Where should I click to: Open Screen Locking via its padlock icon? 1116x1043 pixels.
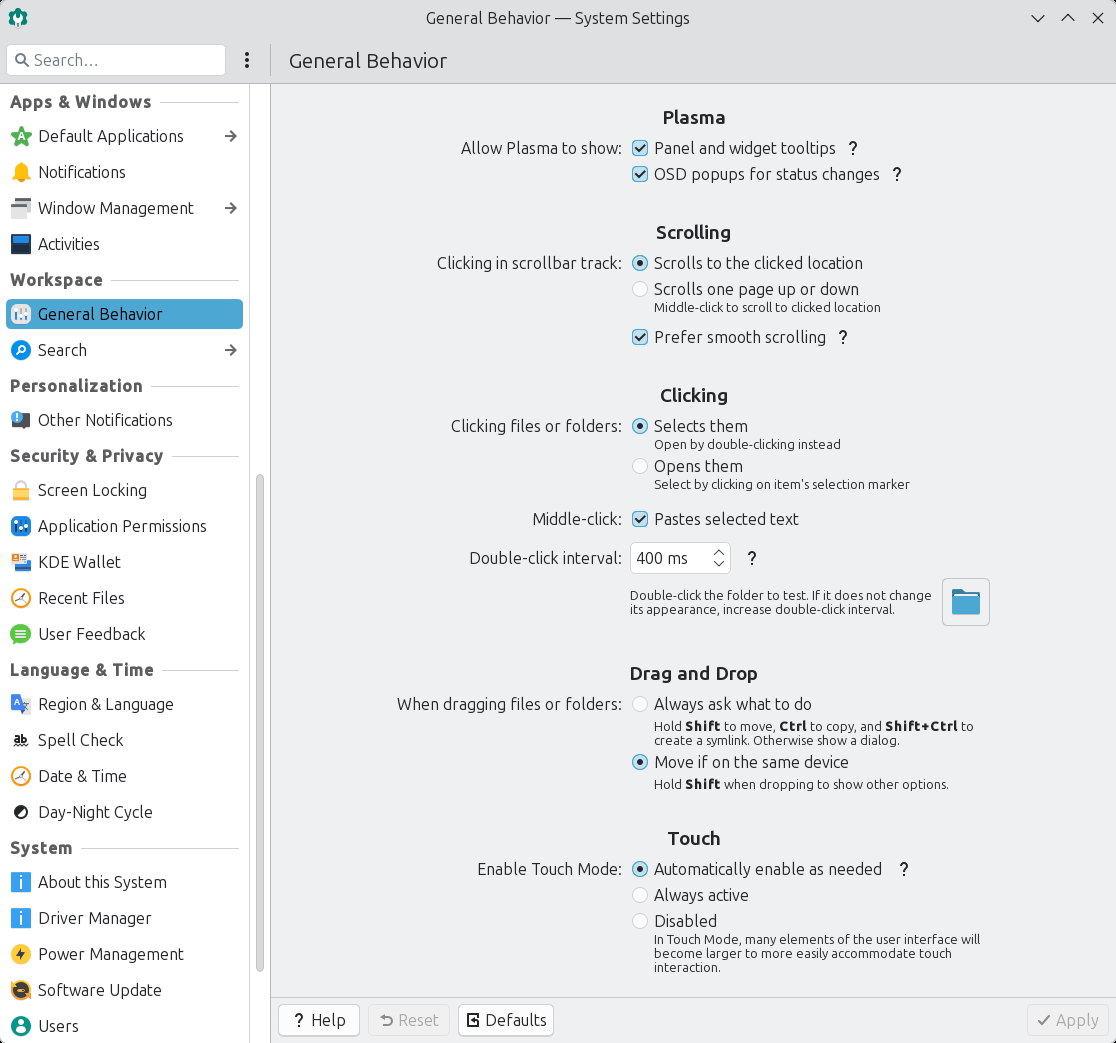point(21,490)
